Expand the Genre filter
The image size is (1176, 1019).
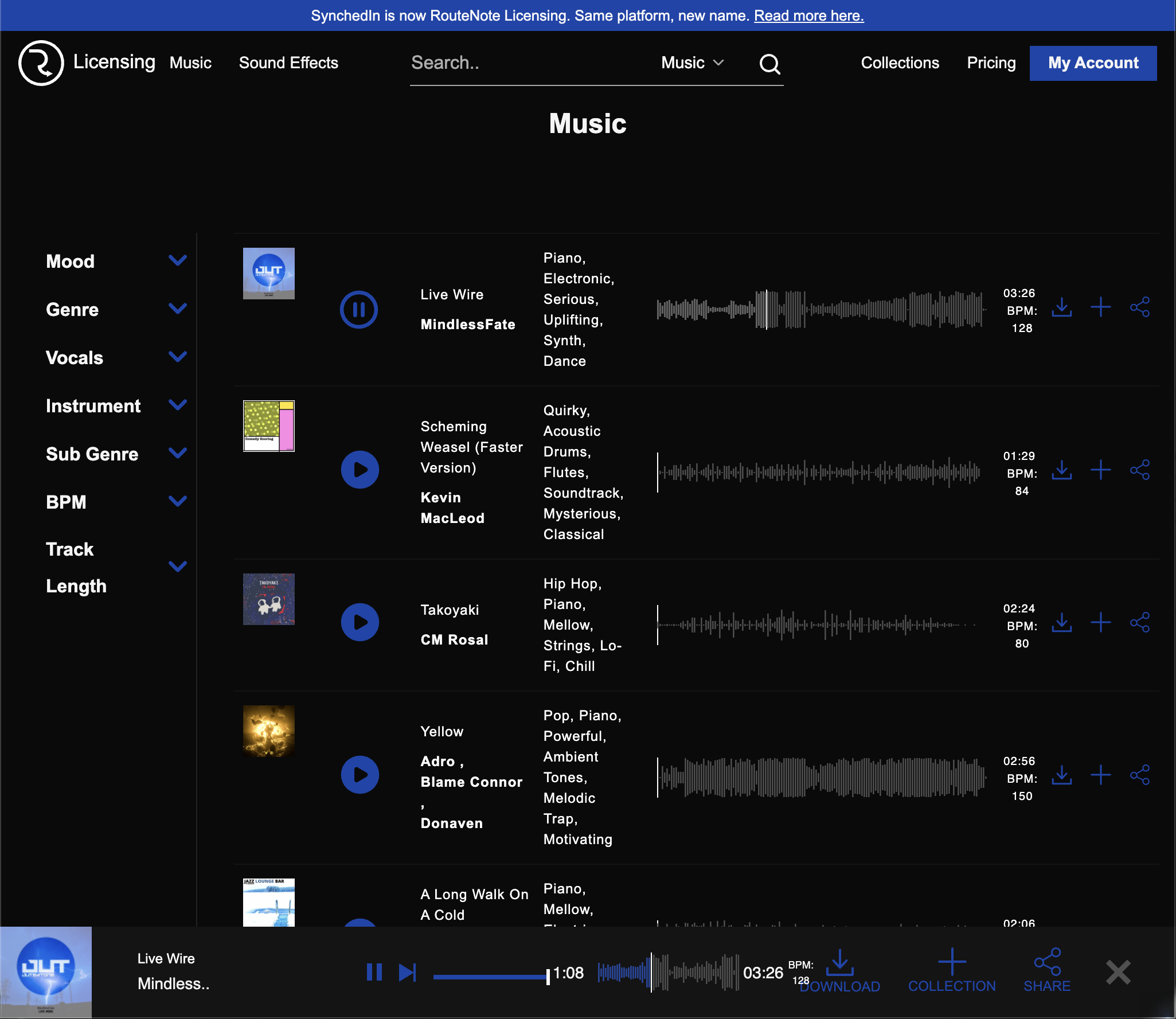pyautogui.click(x=178, y=309)
